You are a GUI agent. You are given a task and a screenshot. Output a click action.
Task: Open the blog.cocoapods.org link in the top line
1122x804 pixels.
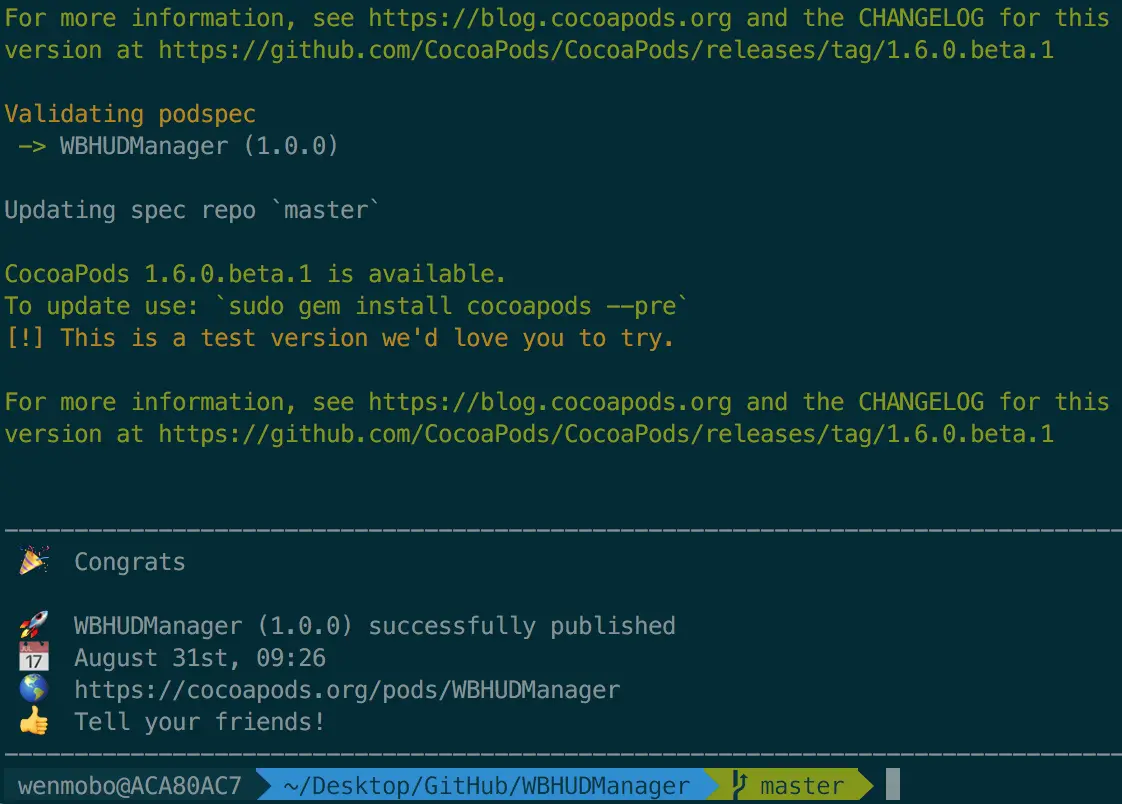[550, 18]
